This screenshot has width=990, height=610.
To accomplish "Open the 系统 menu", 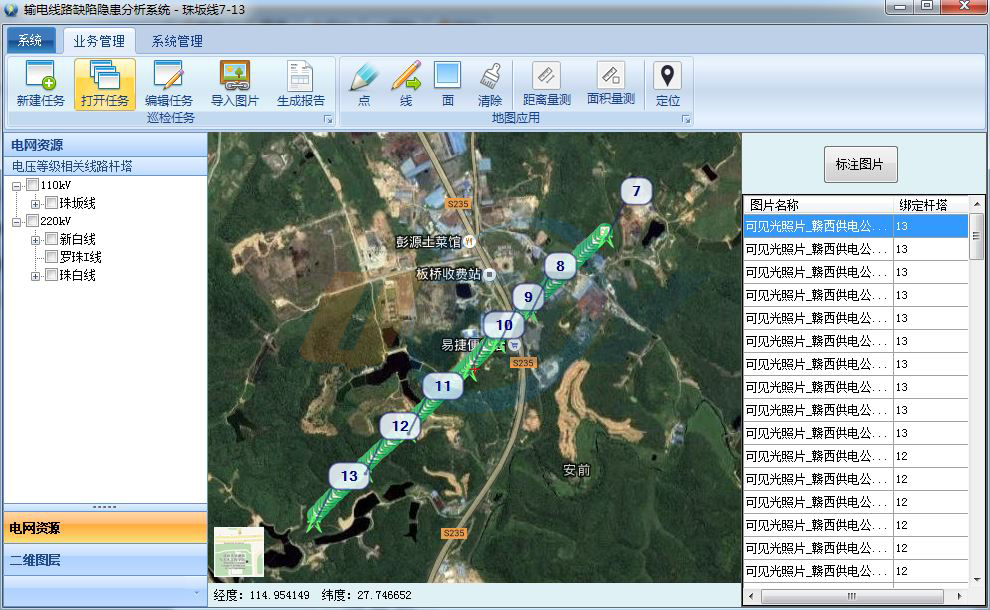I will pos(30,41).
